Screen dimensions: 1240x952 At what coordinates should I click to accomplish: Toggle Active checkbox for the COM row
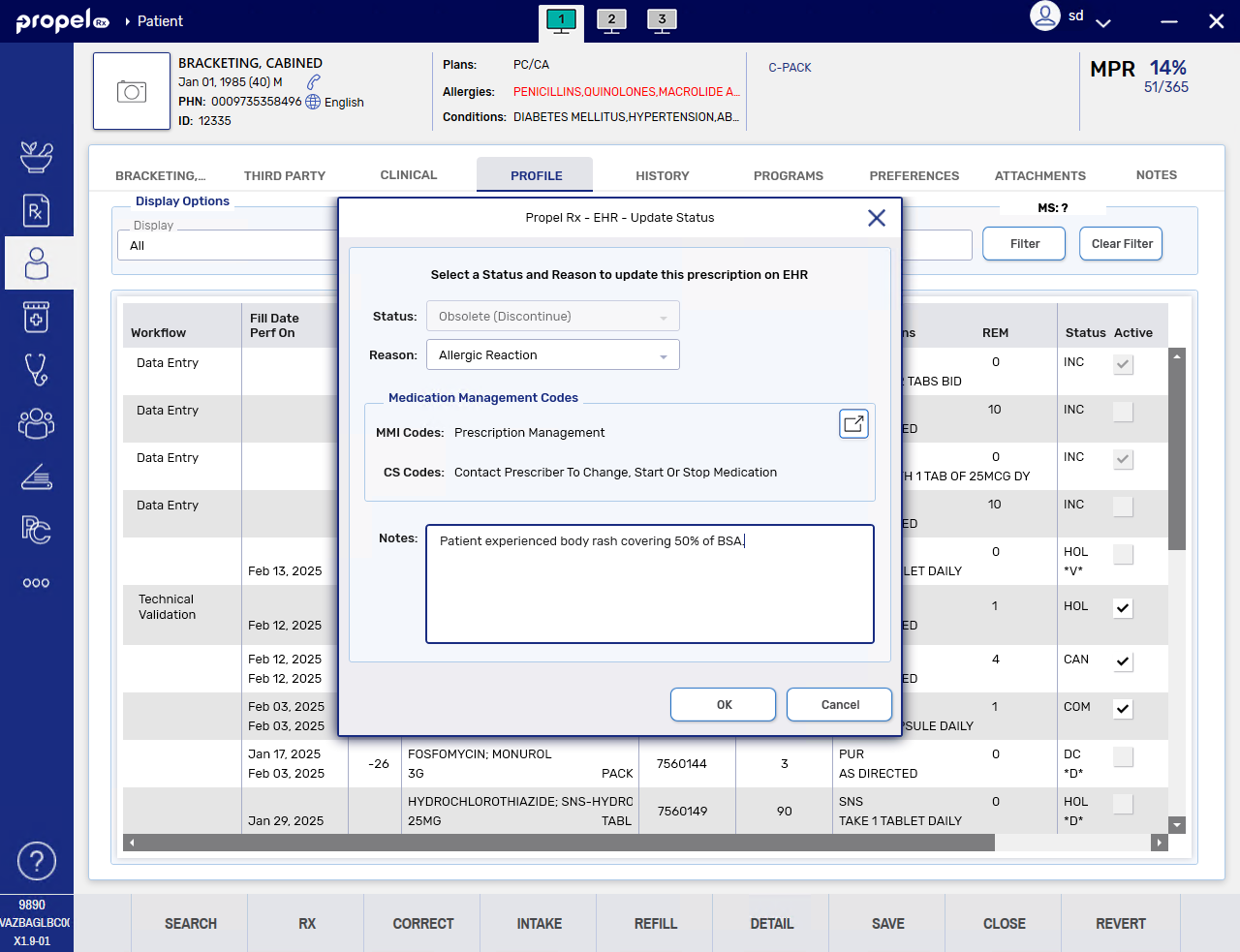[x=1123, y=709]
